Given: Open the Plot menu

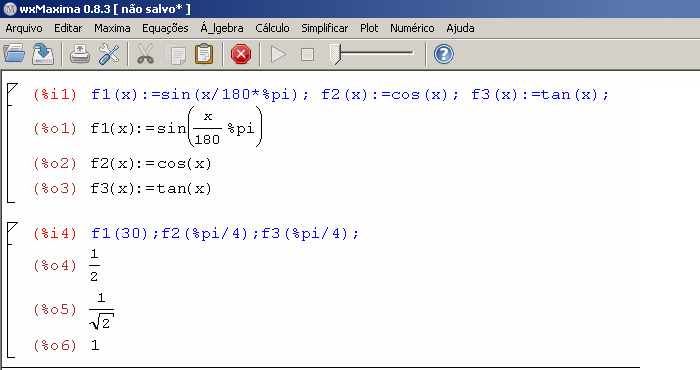Looking at the screenshot, I should (369, 28).
